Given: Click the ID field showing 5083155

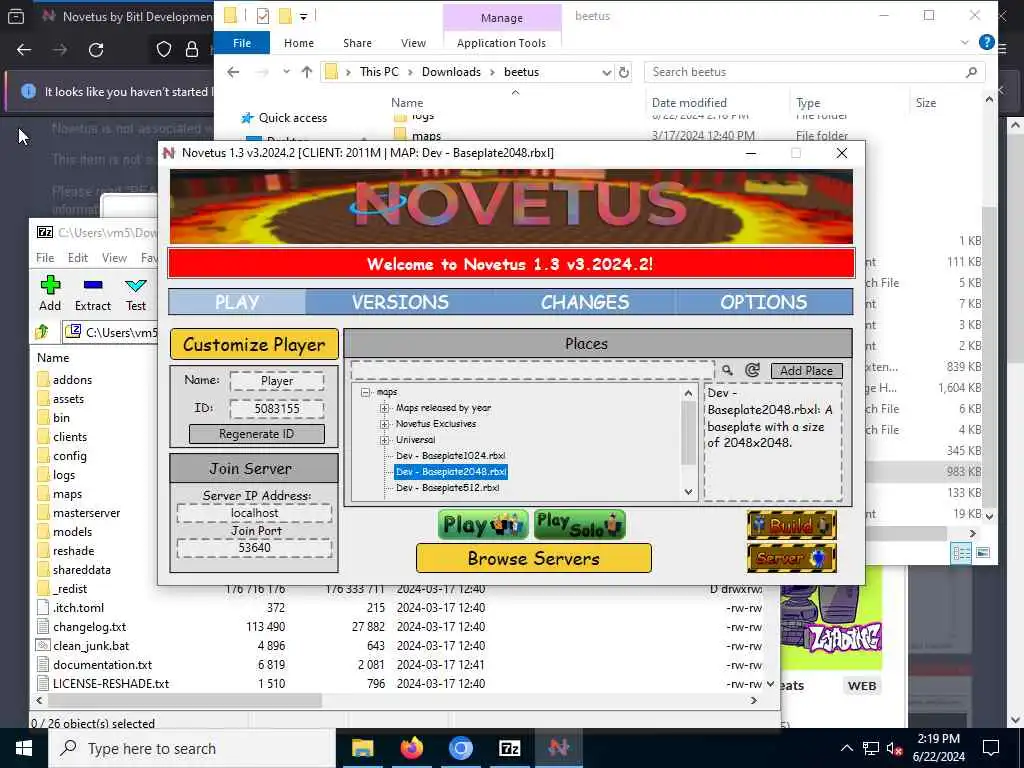Looking at the screenshot, I should click(x=277, y=409).
